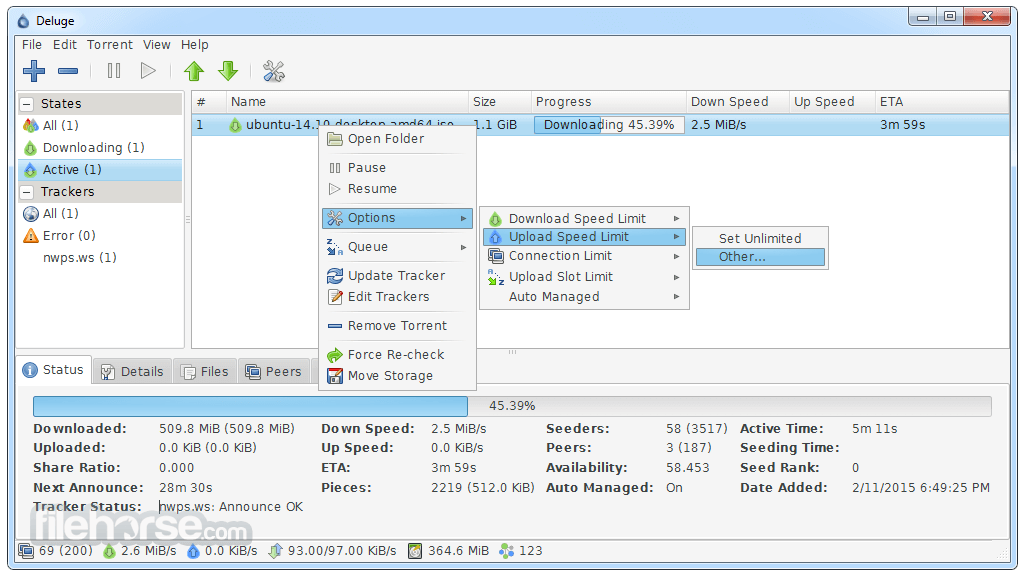The image size is (1025, 576).
Task: Click the Status panel 45.39% progress bar
Action: (x=512, y=406)
